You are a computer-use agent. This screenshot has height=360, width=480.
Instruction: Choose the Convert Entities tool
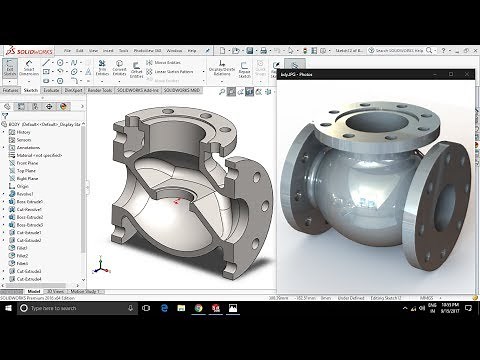[119, 68]
